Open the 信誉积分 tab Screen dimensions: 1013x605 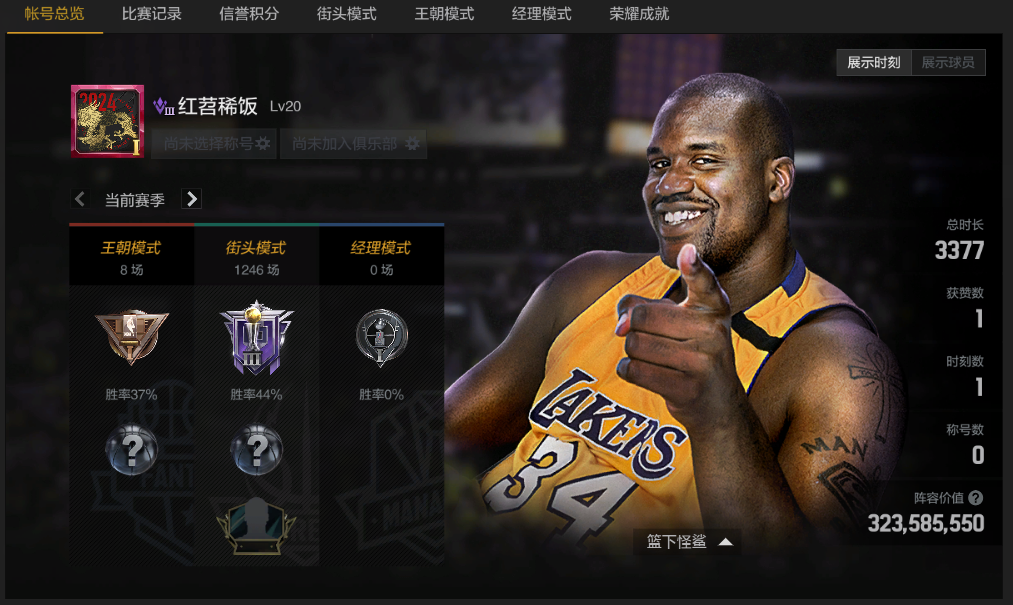[249, 14]
